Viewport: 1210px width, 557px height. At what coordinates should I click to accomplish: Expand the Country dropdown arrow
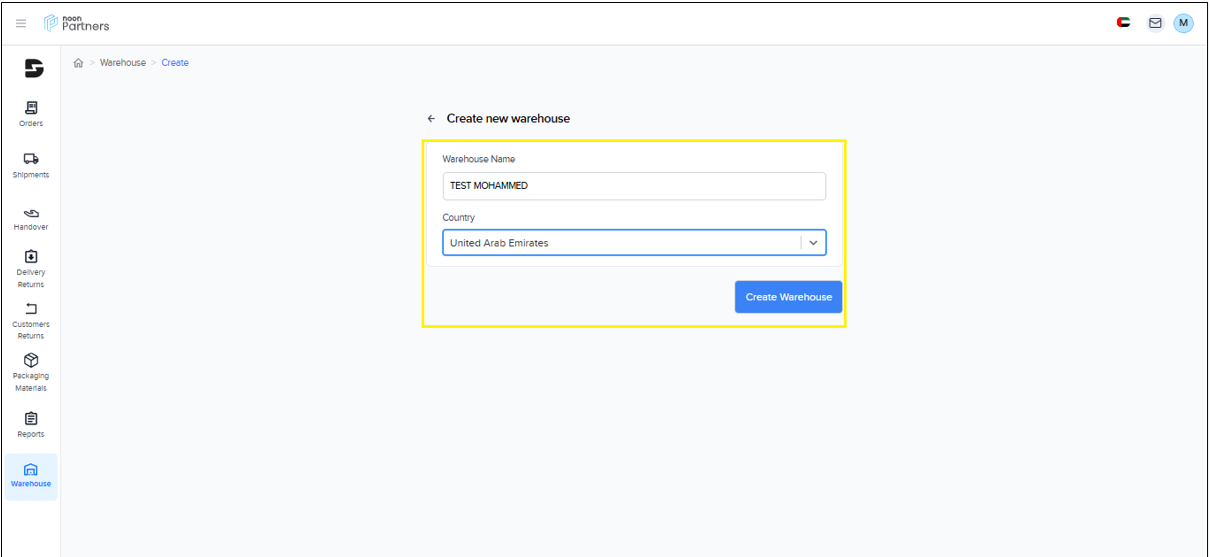[x=813, y=243]
